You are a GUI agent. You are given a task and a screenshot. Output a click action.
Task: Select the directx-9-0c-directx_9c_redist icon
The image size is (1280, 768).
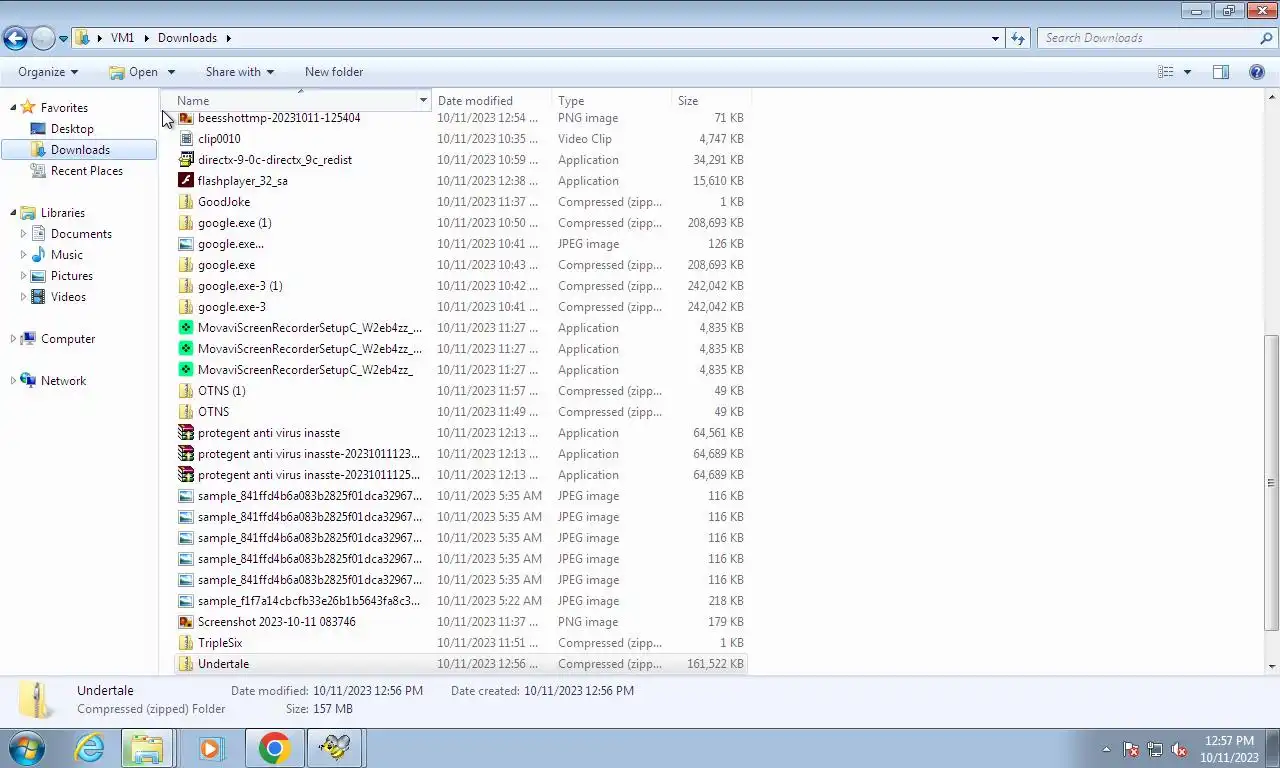pyautogui.click(x=186, y=160)
